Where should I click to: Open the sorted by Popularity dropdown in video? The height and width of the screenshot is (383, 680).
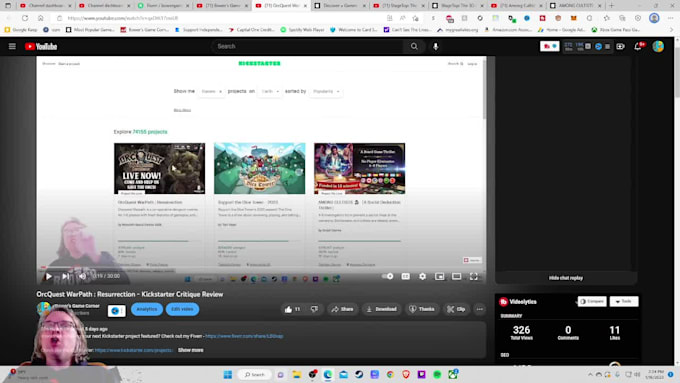coord(326,92)
